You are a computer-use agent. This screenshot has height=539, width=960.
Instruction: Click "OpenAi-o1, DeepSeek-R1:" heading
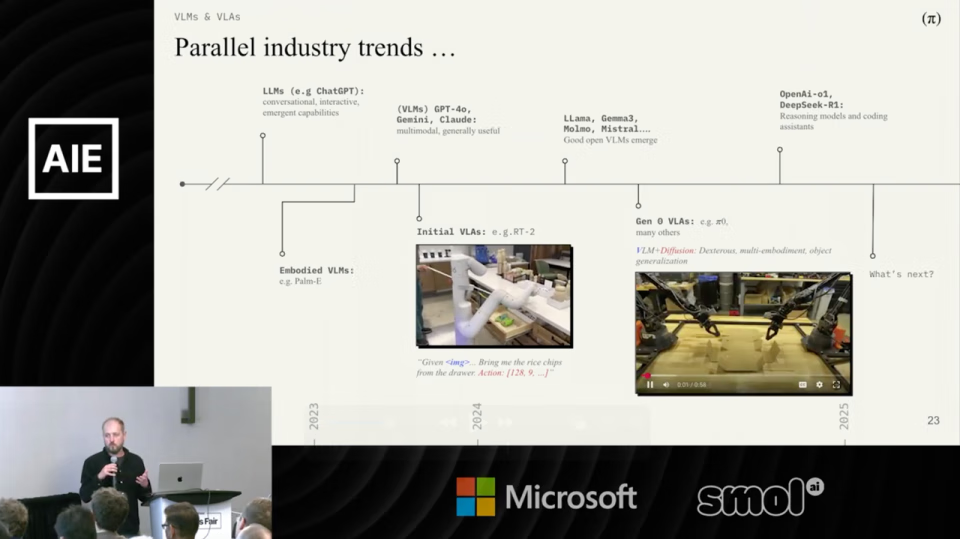(x=811, y=99)
